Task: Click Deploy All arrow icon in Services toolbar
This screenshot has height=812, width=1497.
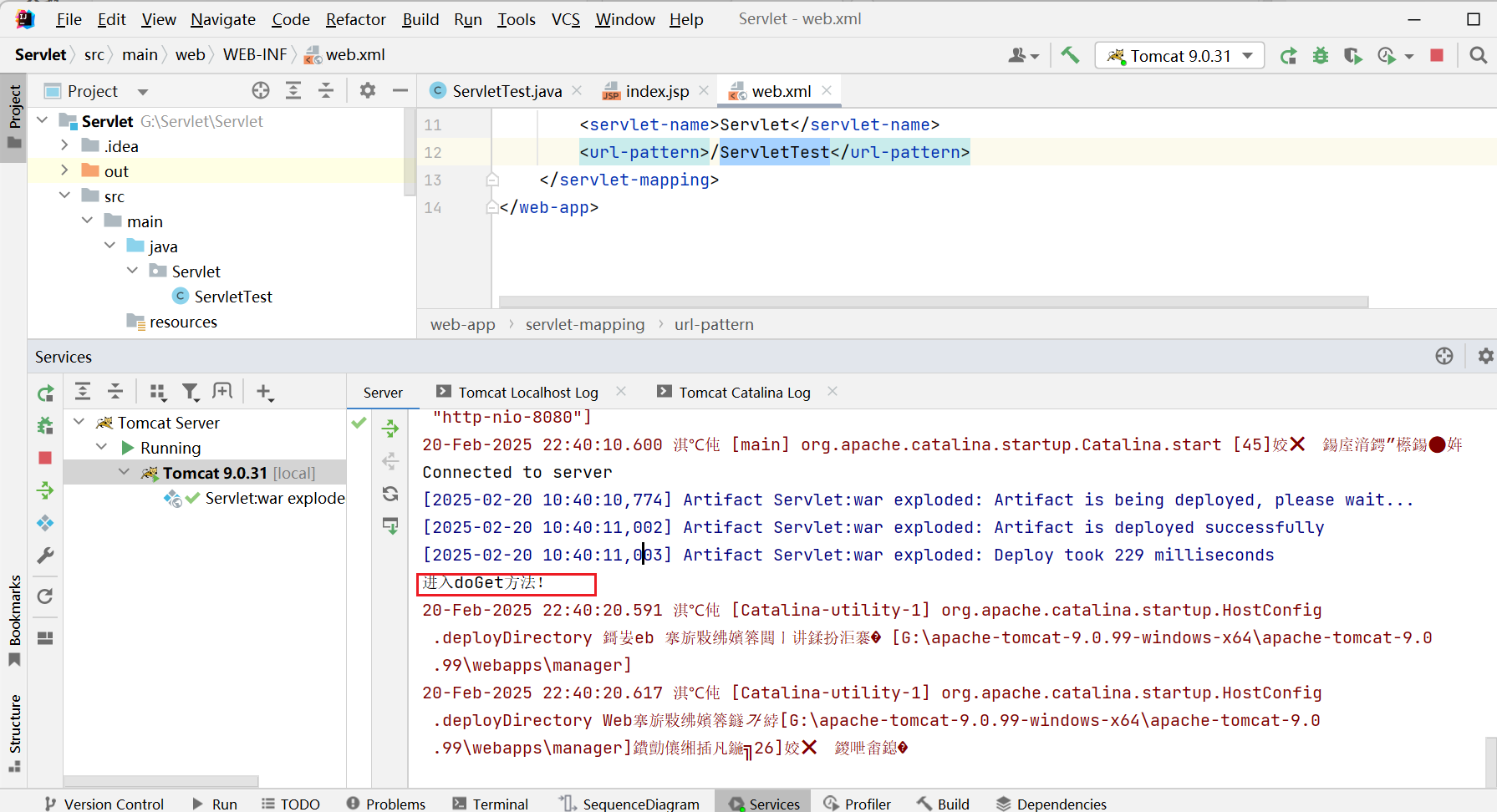Action: [x=45, y=490]
